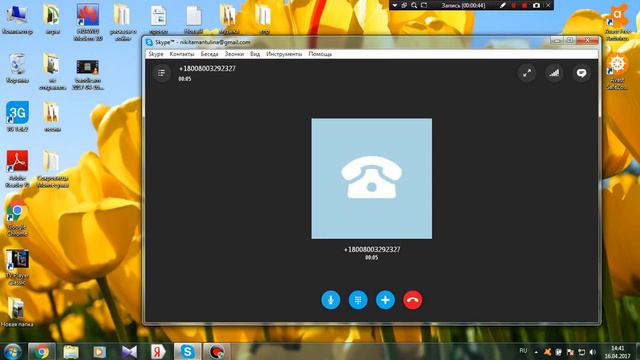This screenshot has width=640, height=360.
Task: Select the Avast SafeZone desktop shortcut
Action: tap(618, 72)
